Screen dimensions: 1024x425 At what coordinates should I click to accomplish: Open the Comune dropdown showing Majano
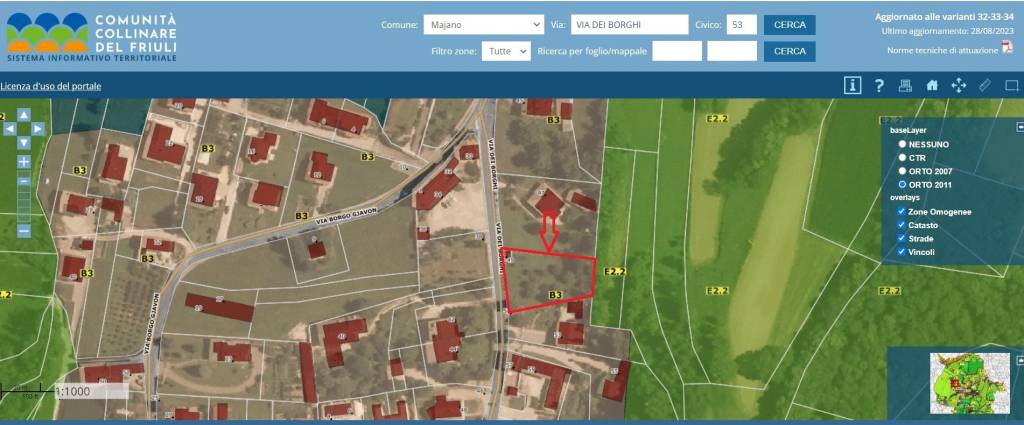[483, 25]
